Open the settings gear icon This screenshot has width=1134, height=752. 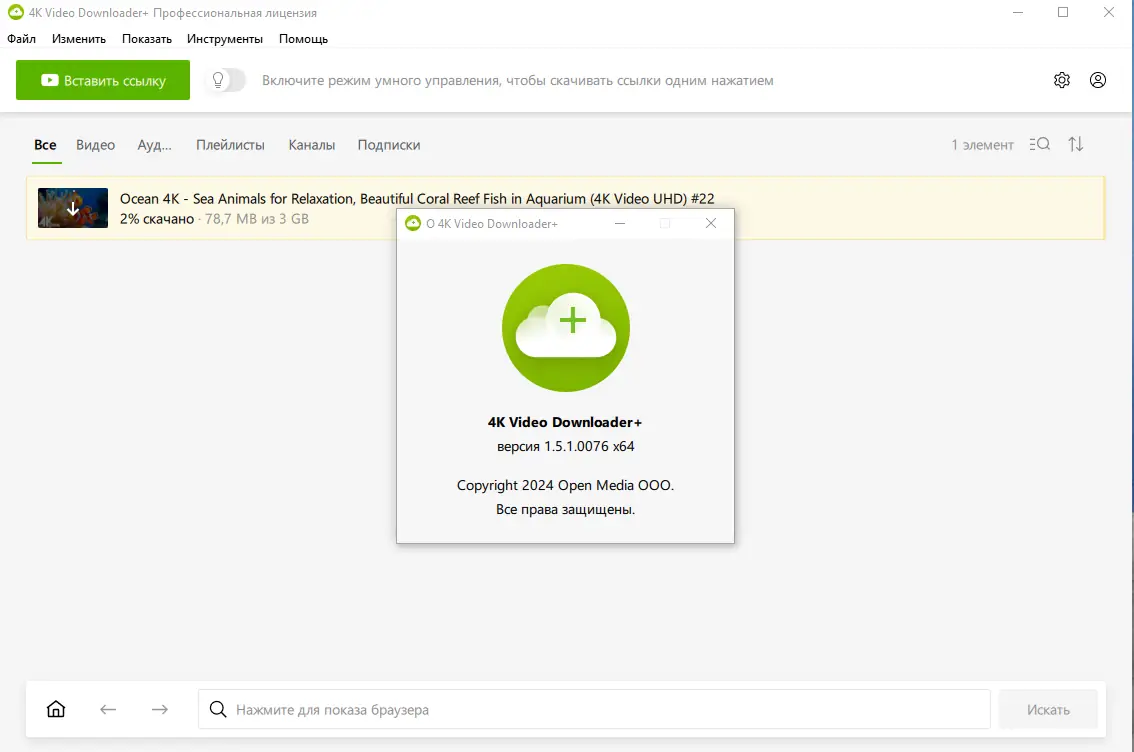[1061, 80]
